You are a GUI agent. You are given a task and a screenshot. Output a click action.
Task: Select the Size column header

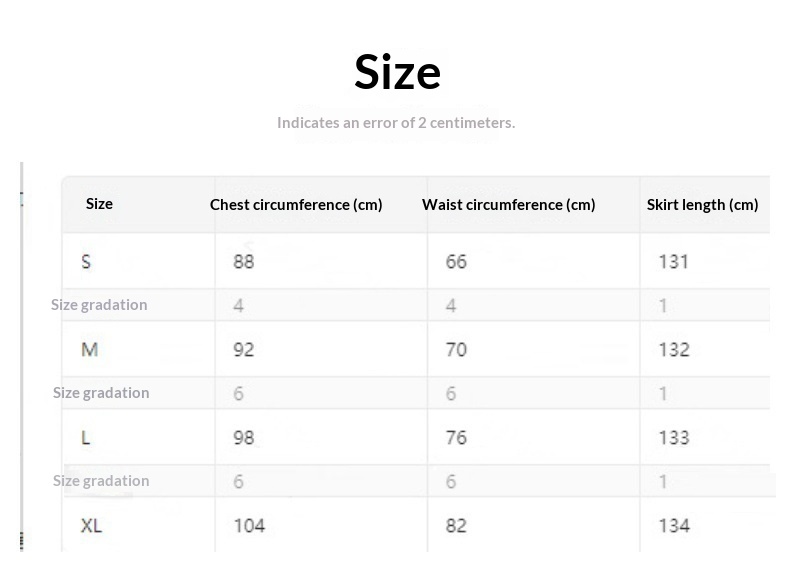click(x=99, y=204)
